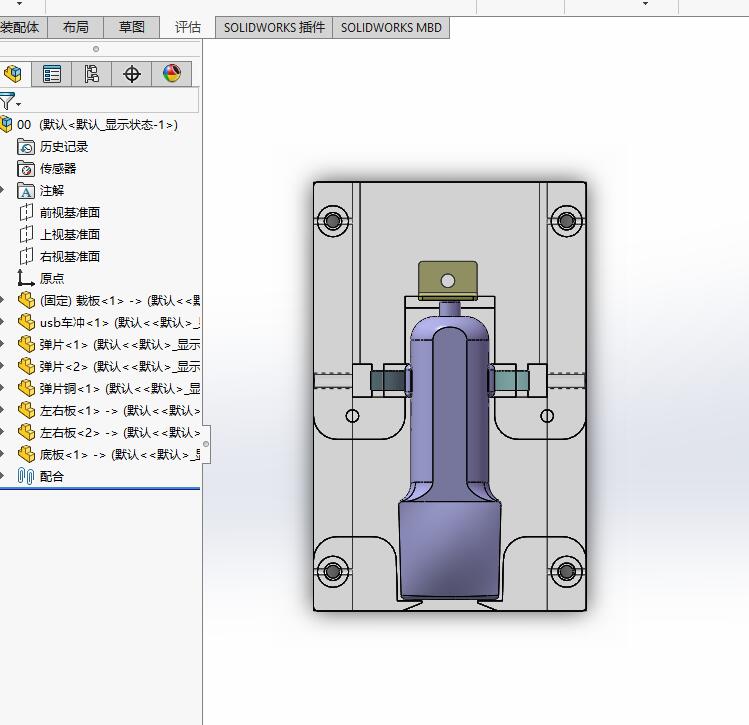Image resolution: width=749 pixels, height=725 pixels.
Task: Open the DimXpertManager crosshair tab
Action: [131, 74]
